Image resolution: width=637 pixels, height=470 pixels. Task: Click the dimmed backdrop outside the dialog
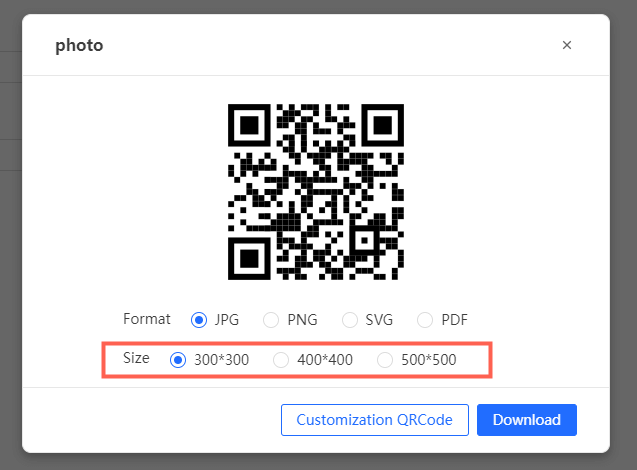point(10,250)
